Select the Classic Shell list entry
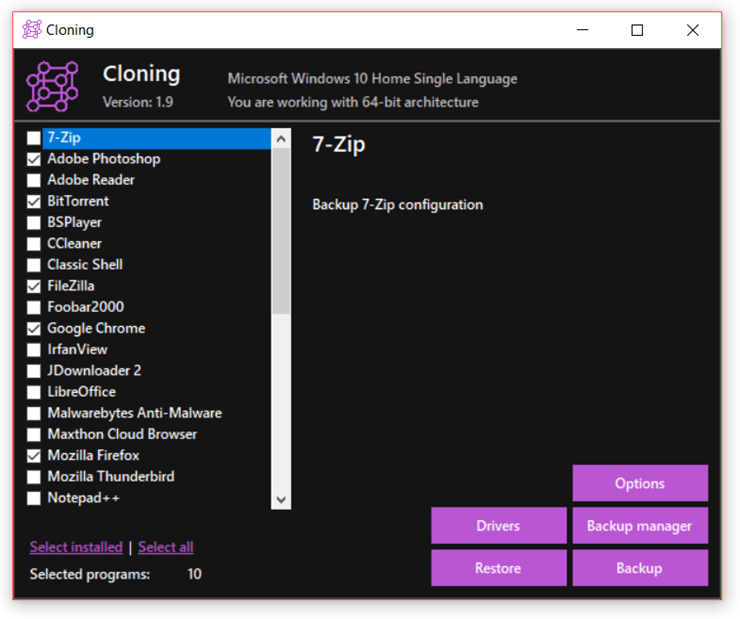 click(x=85, y=265)
